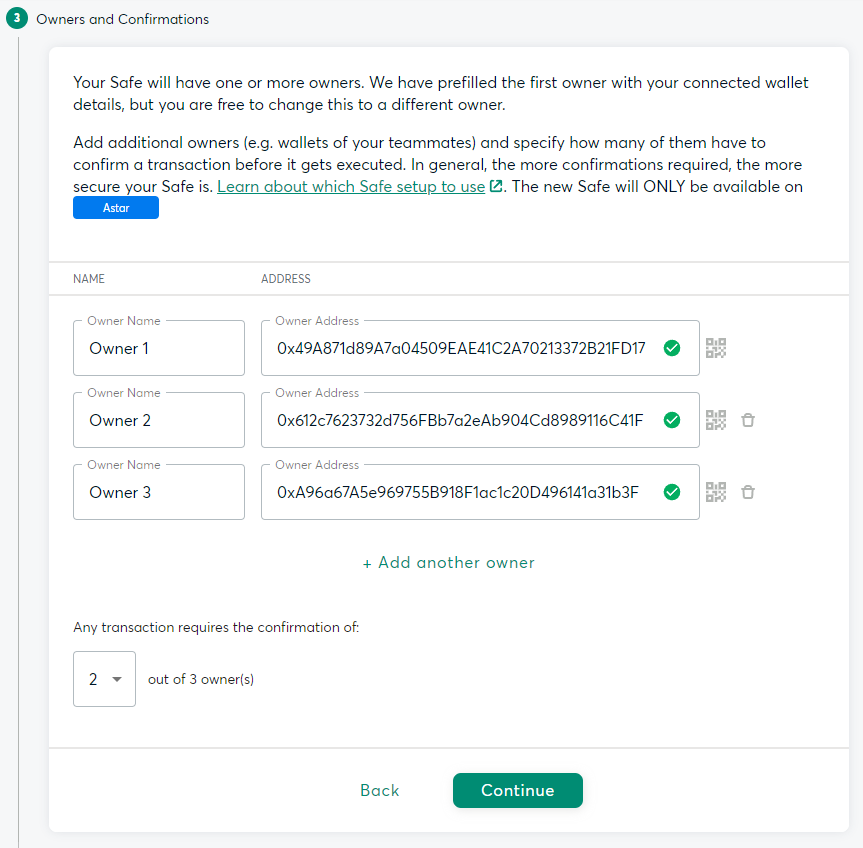Open Learn about which Safe setup link
This screenshot has height=848, width=863.
point(351,187)
